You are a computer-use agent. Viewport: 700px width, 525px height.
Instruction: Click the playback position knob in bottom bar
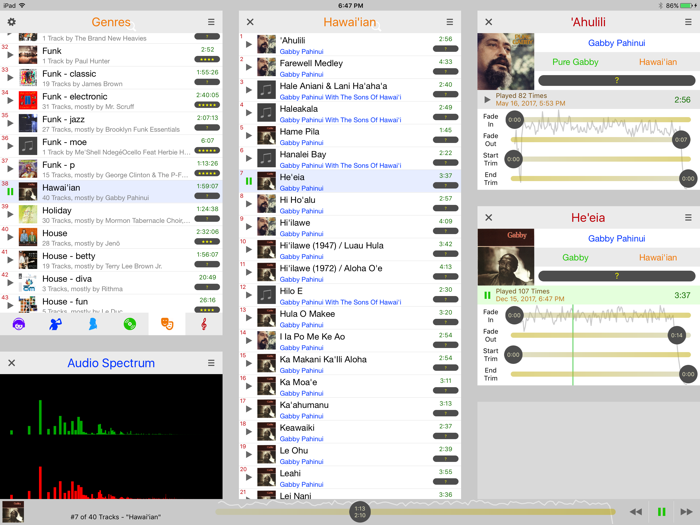[360, 512]
